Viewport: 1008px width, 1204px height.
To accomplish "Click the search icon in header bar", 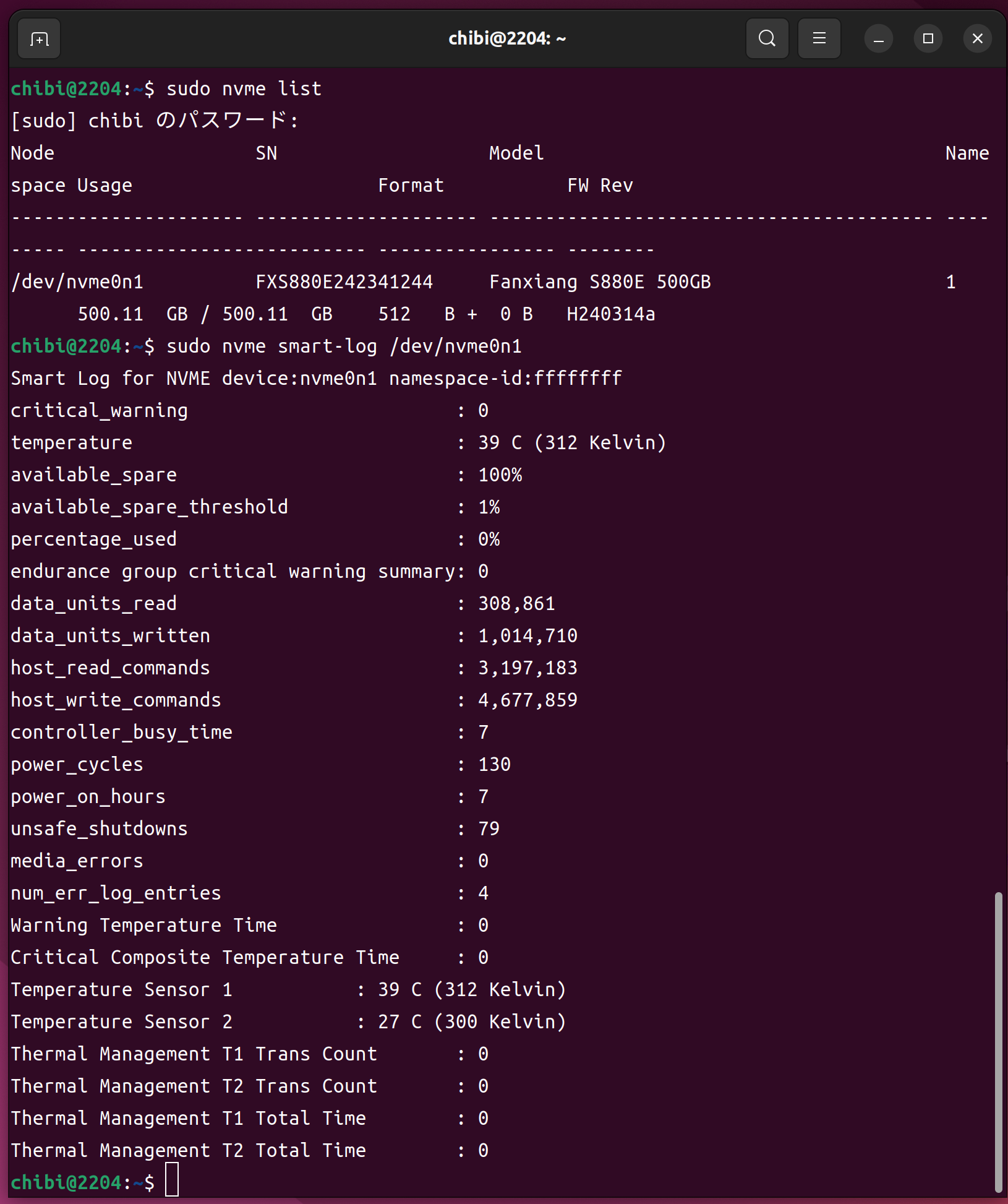I will click(x=767, y=39).
